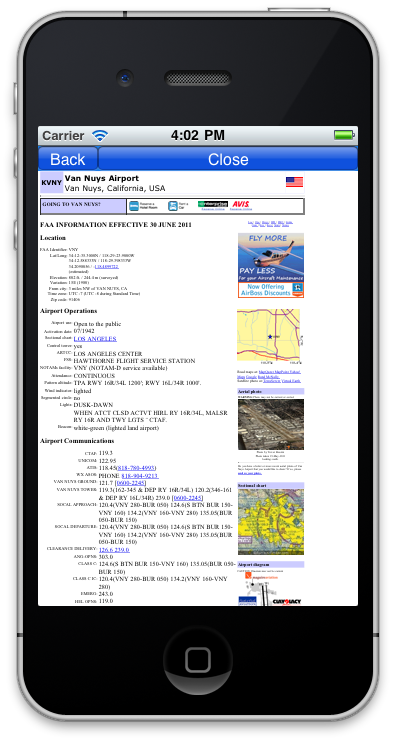Tap the battery icon in status bar
This screenshot has width=396, height=744.
pos(344,135)
